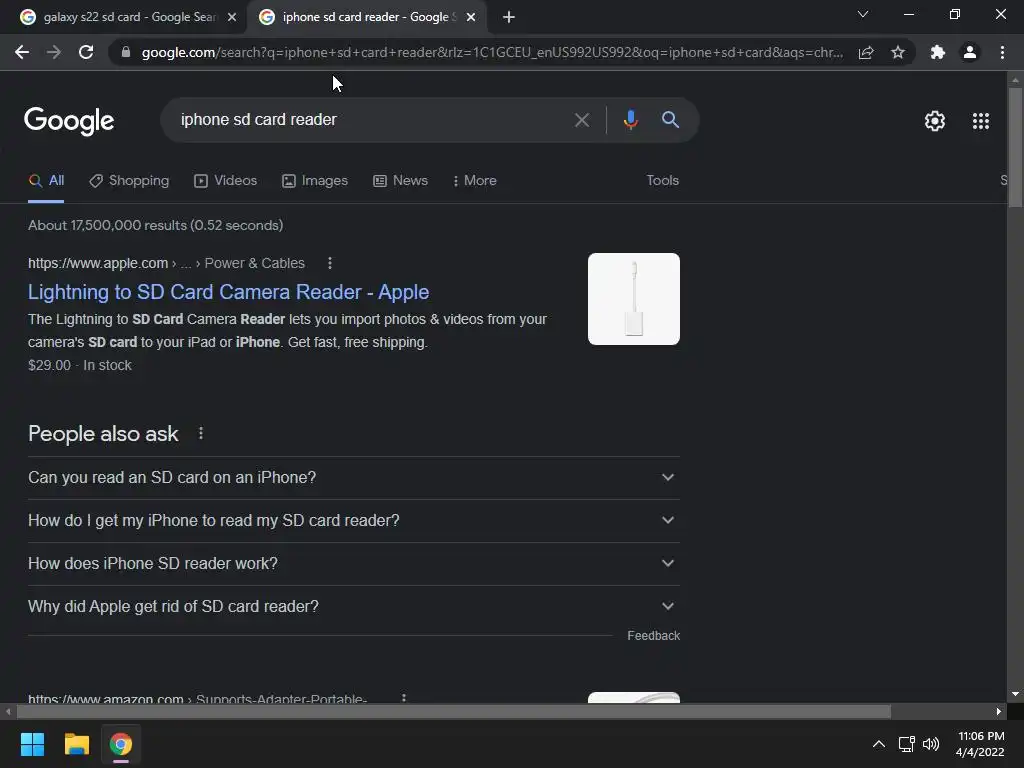This screenshot has width=1024, height=768.
Task: Open the network status tray icon
Action: 906,744
